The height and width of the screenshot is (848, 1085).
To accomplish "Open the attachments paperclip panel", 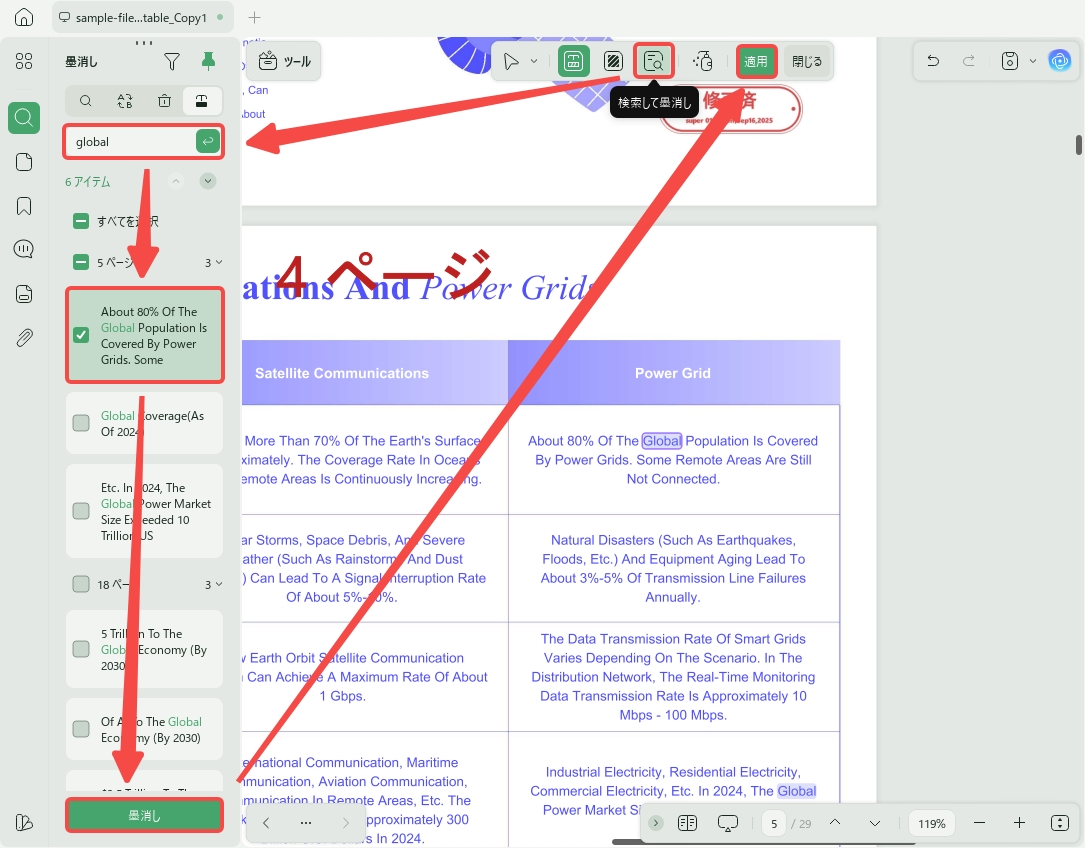I will [24, 338].
